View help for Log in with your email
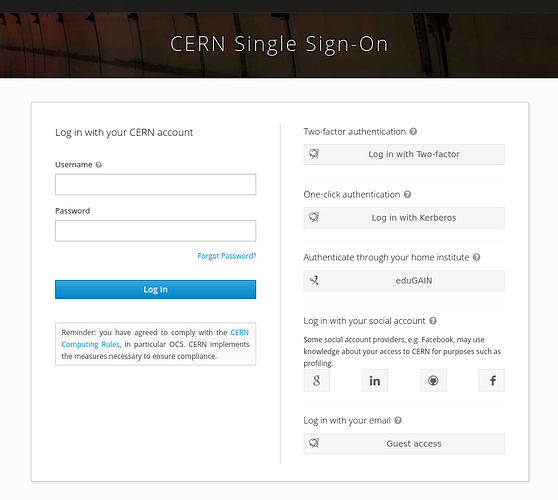This screenshot has height=500, width=558. tap(398, 420)
